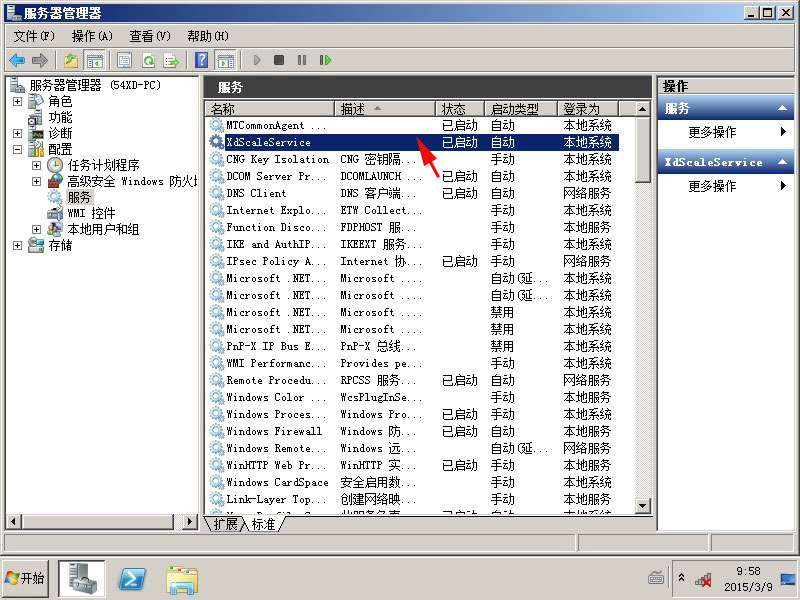The width and height of the screenshot is (800, 600).
Task: Click the Restart Service toolbar icon
Action: pyautogui.click(x=325, y=60)
